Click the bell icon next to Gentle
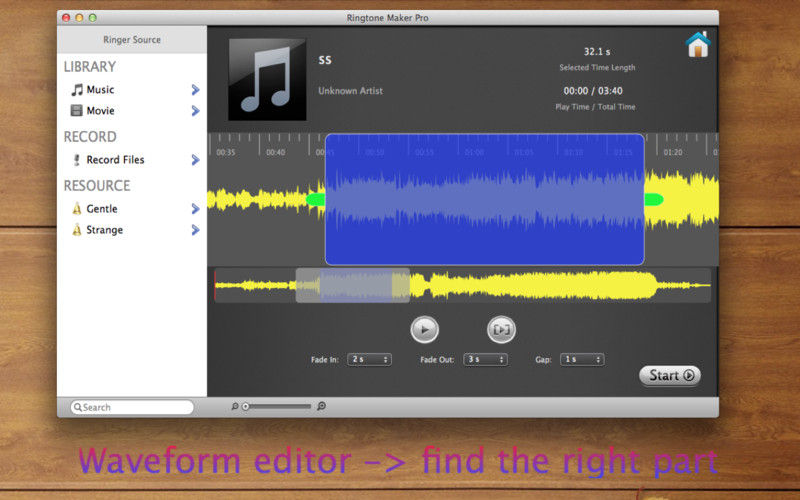 coord(77,208)
